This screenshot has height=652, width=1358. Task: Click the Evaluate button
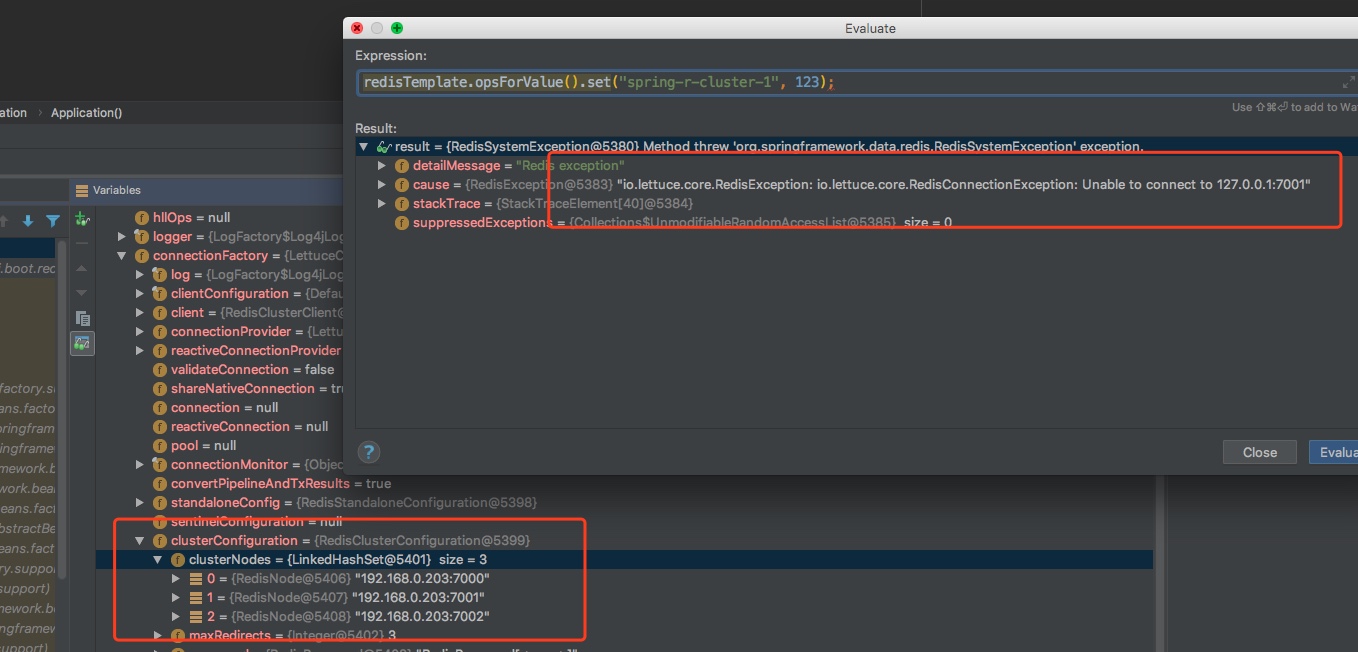[1334, 452]
